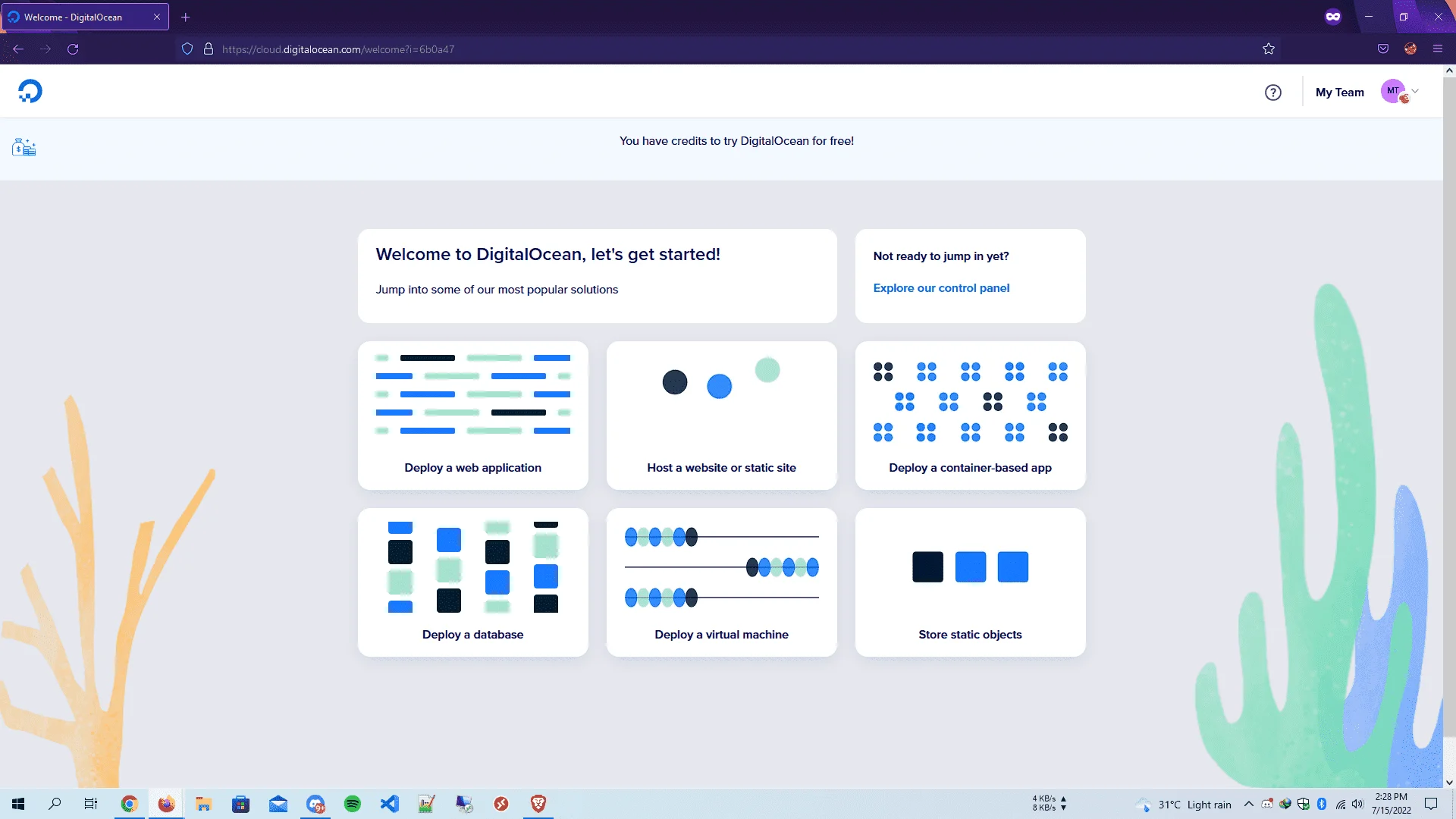Click the weather 31°C Light rain widget

click(1184, 805)
